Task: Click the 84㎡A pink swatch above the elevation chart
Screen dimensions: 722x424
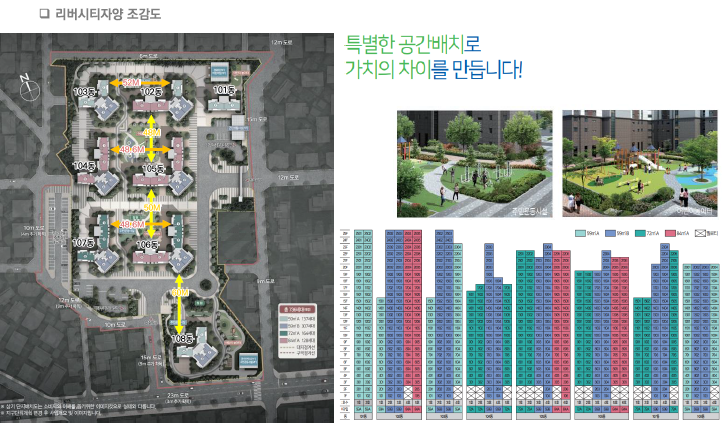Action: [670, 234]
